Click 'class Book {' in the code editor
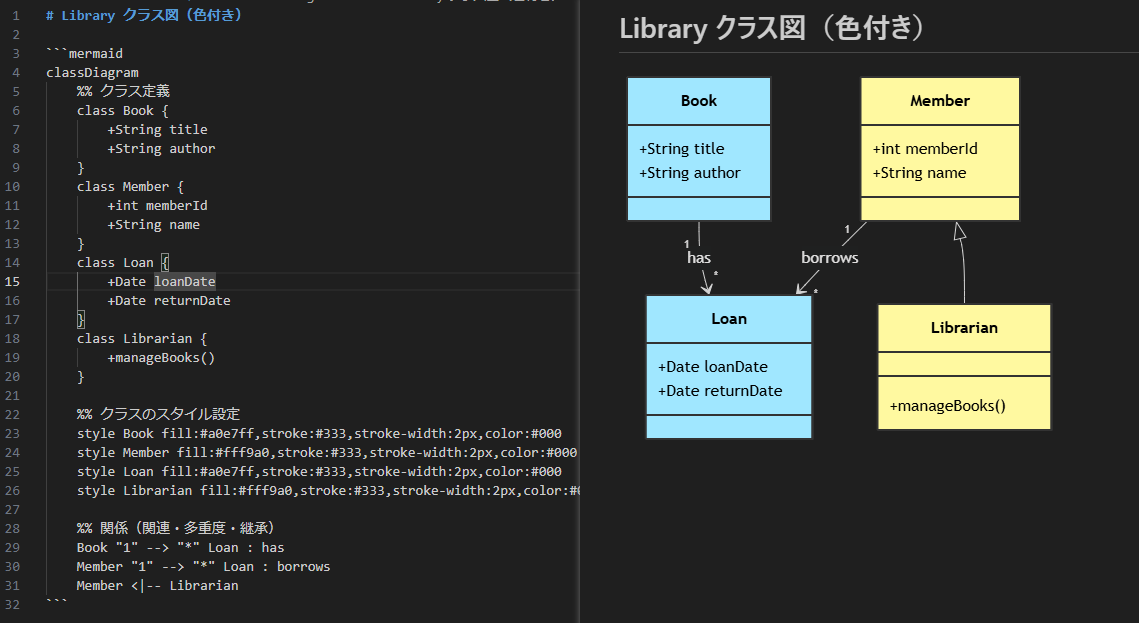 pos(123,110)
